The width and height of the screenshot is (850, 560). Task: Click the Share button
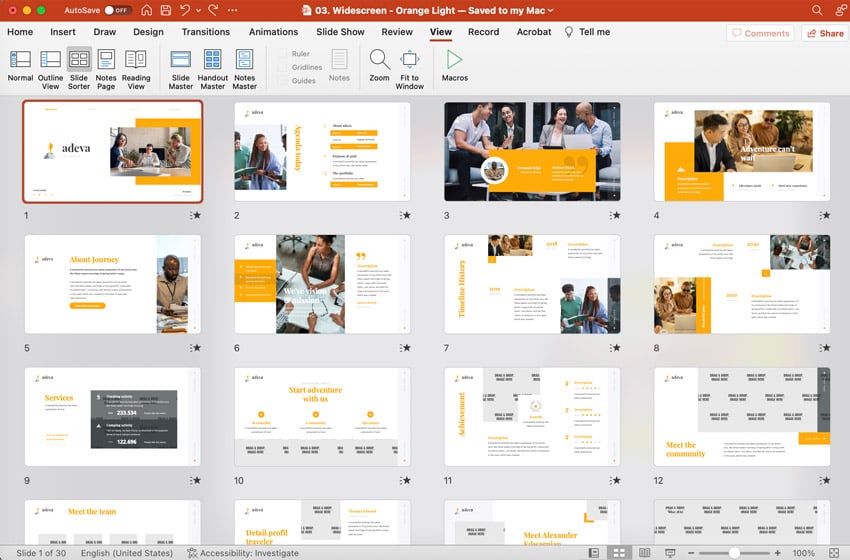[825, 33]
